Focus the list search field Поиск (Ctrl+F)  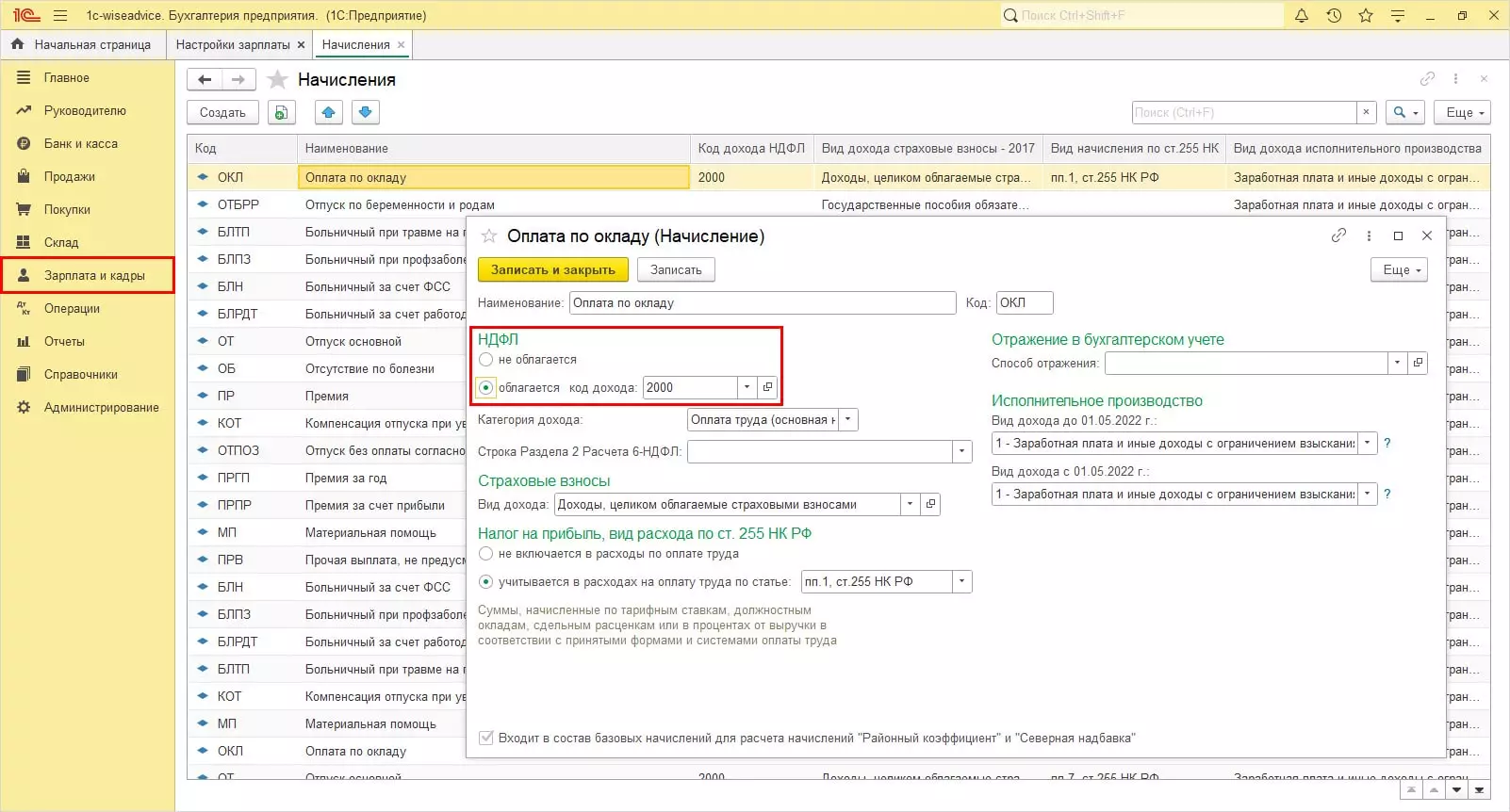(1244, 113)
